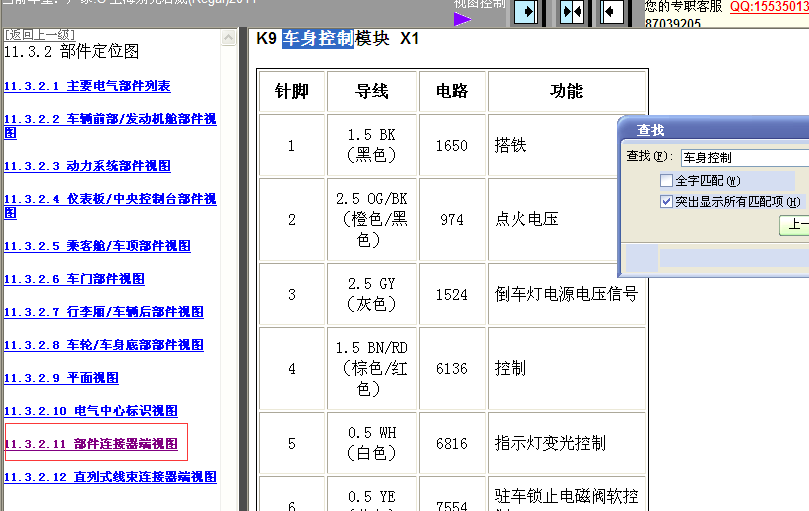Click the left-arrow view control icon
This screenshot has height=511, width=809.
coord(612,12)
